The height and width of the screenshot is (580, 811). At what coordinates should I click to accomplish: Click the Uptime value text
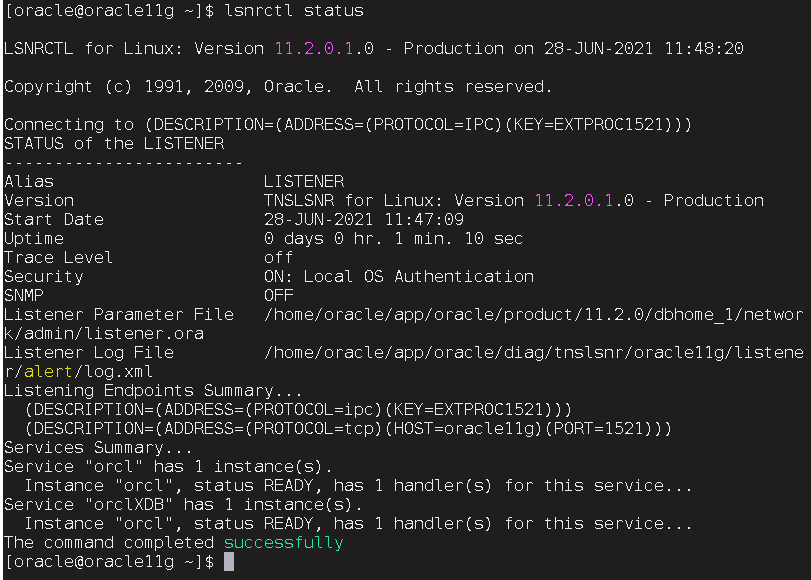(393, 239)
